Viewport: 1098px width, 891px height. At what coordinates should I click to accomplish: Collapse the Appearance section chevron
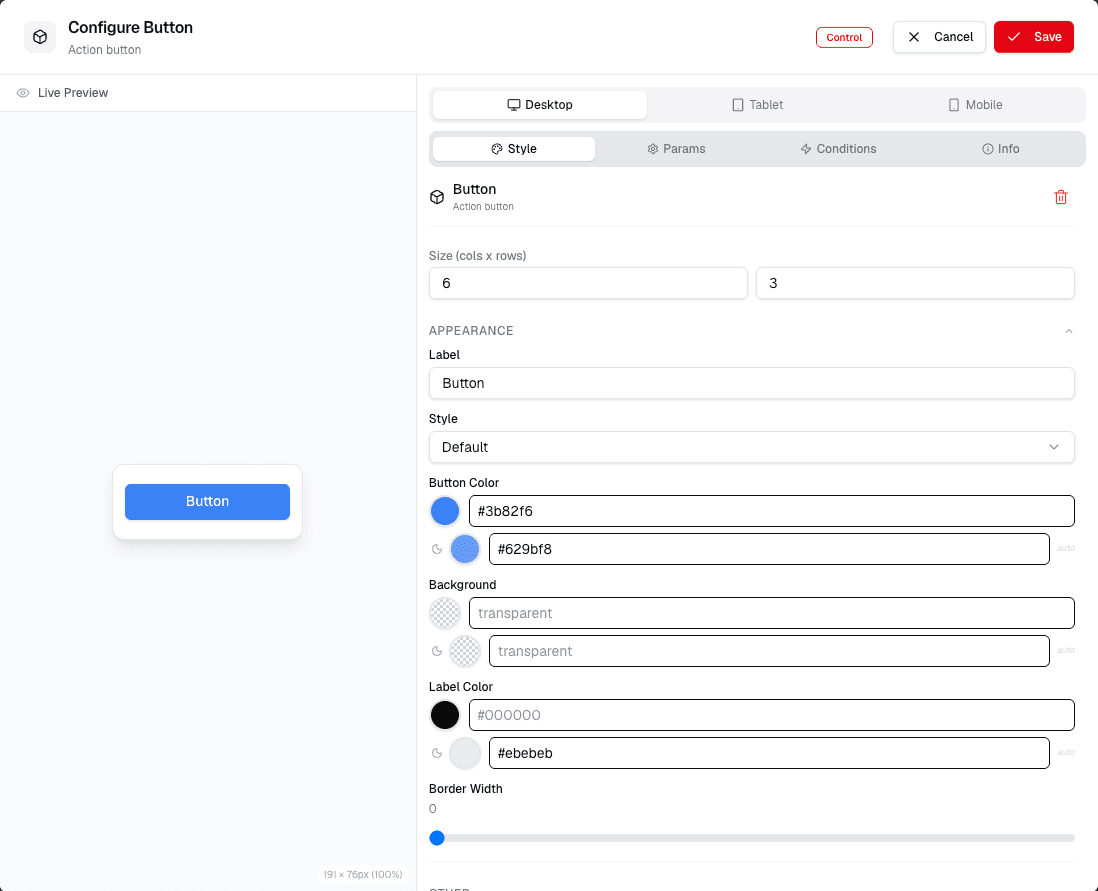[x=1069, y=331]
